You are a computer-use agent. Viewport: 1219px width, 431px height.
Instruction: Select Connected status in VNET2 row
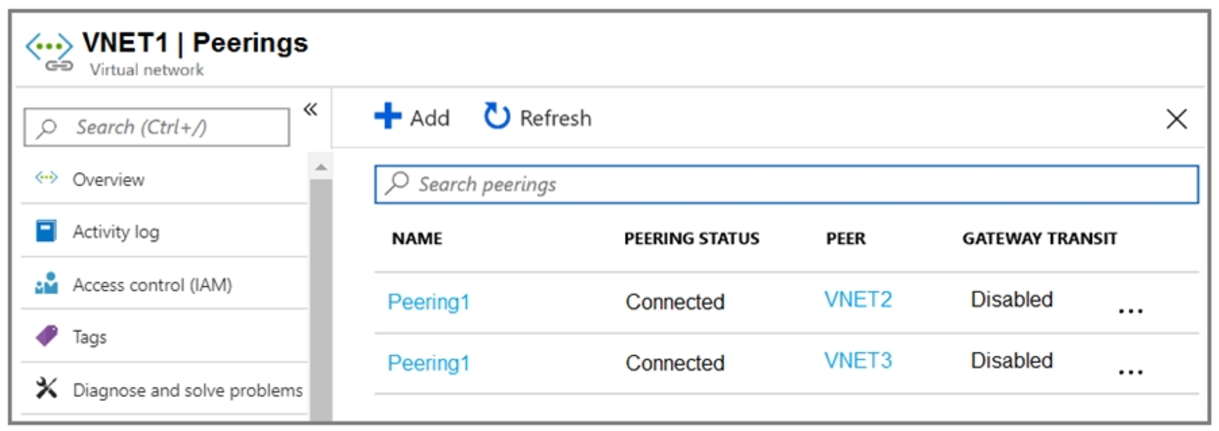tap(675, 302)
